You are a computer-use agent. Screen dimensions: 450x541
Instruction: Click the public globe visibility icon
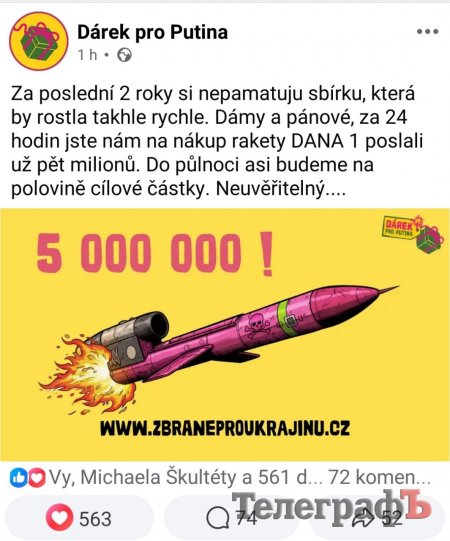click(x=124, y=55)
